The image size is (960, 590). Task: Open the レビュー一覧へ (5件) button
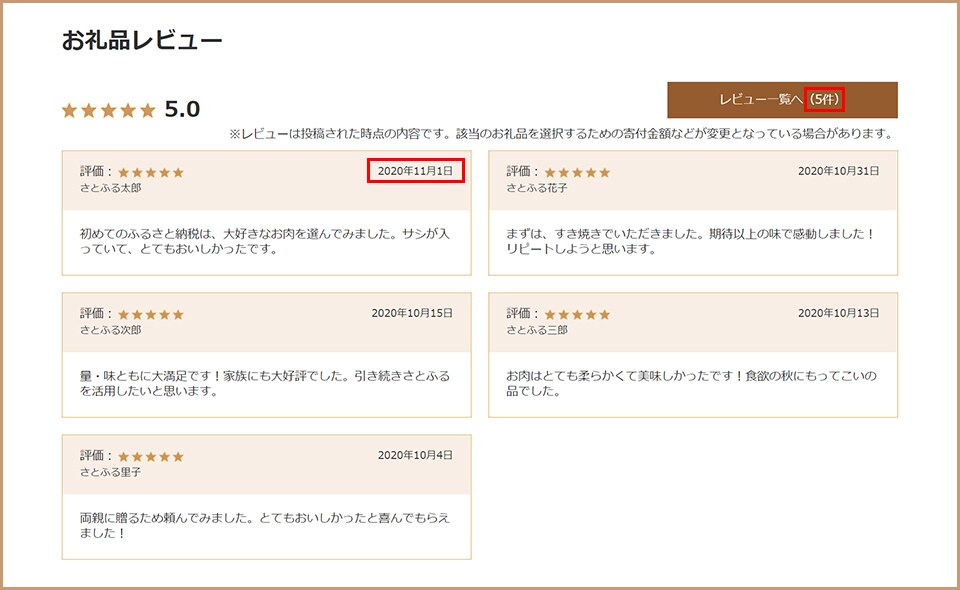pyautogui.click(x=782, y=100)
